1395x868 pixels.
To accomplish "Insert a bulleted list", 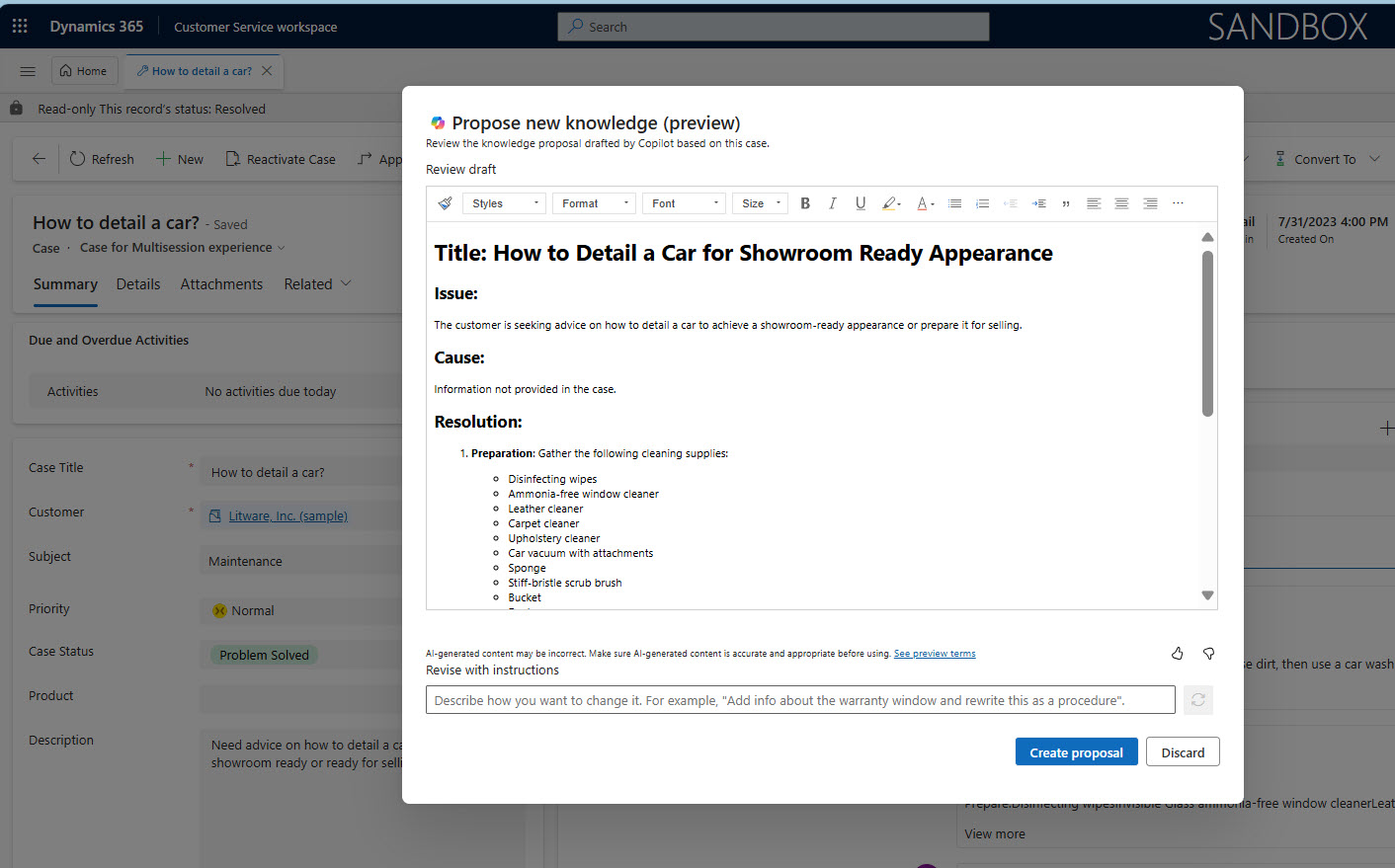I will pyautogui.click(x=954, y=203).
